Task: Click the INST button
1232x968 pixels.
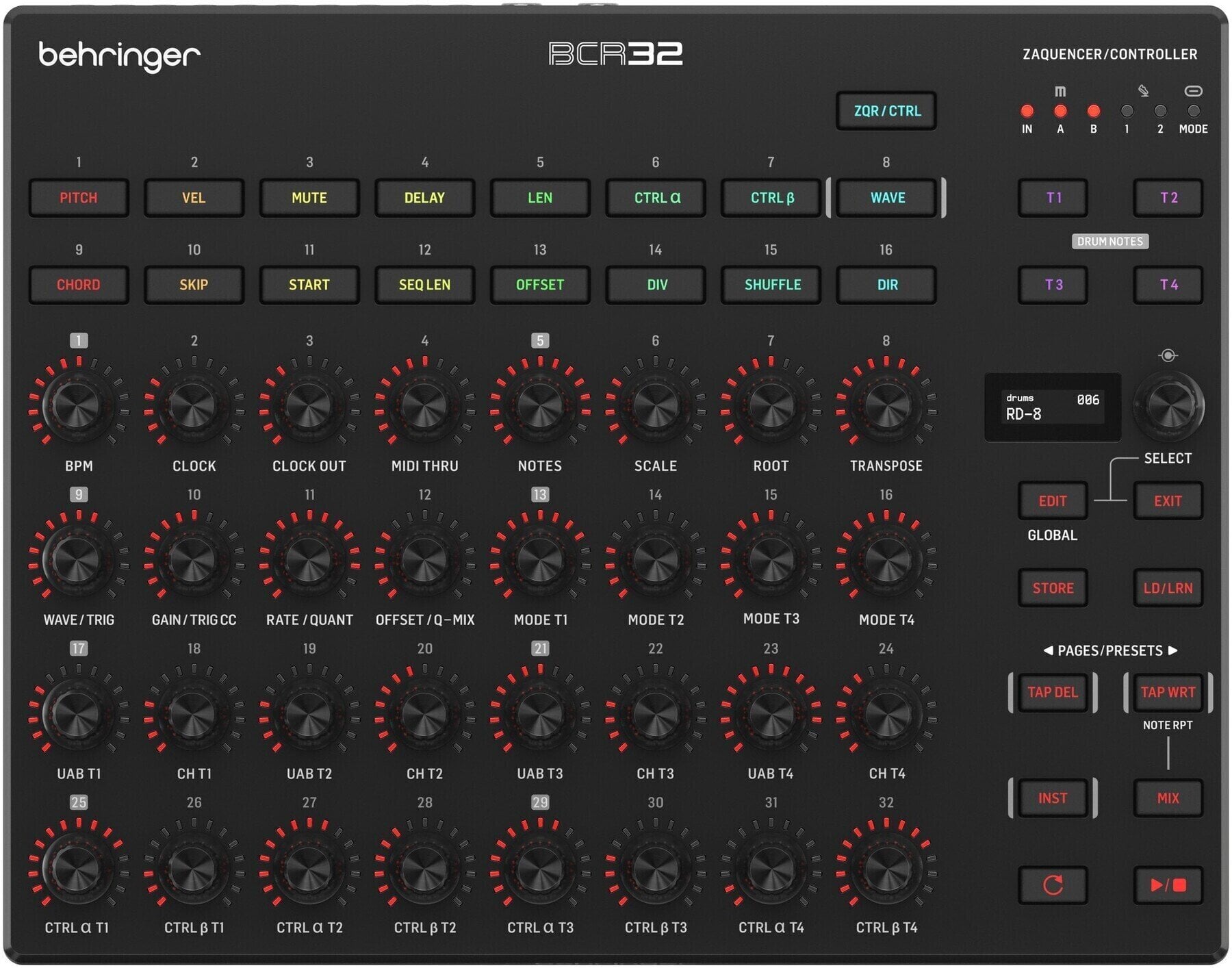Action: pos(1053,798)
